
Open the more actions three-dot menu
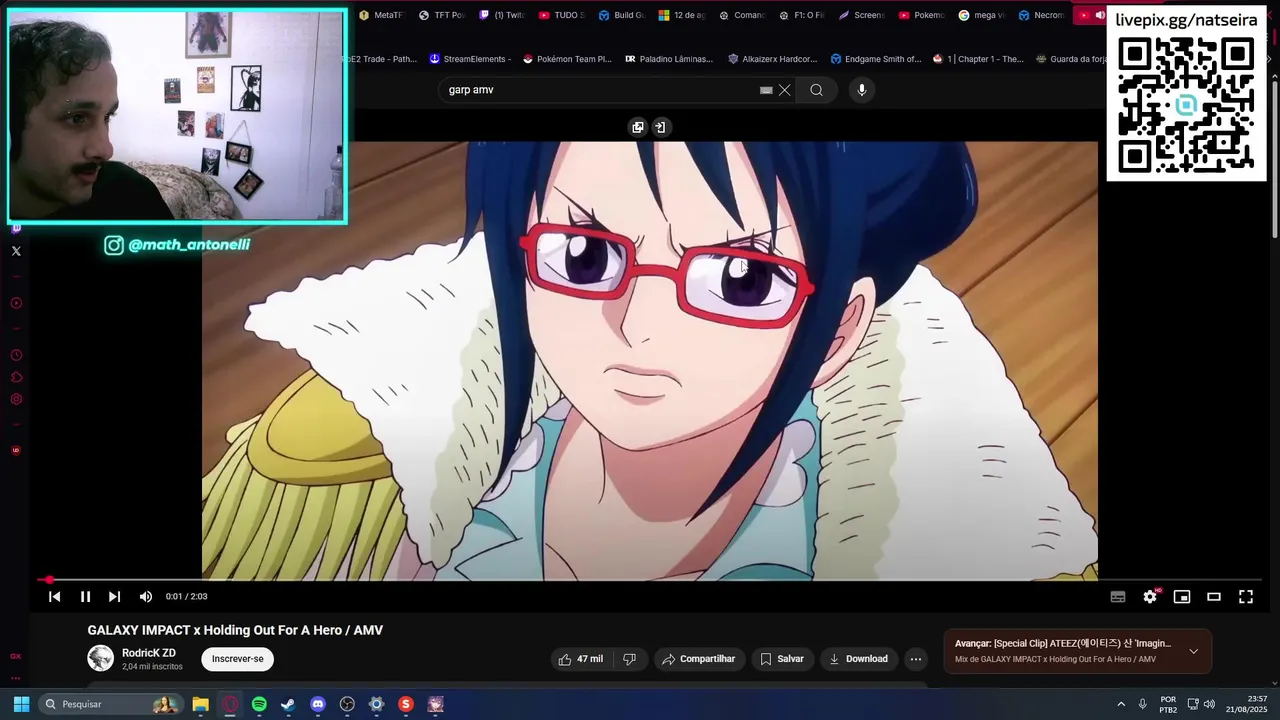916,659
